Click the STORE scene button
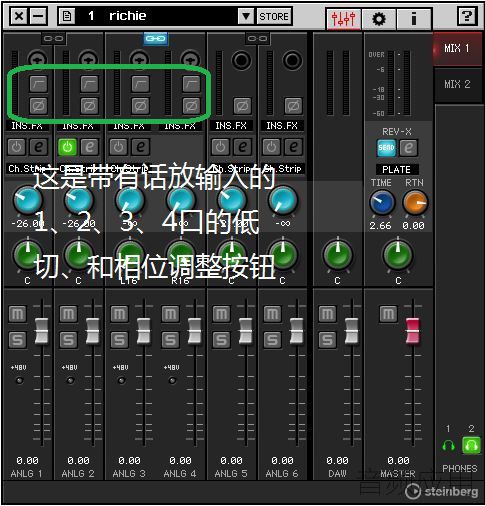The width and height of the screenshot is (485, 506). [x=274, y=16]
